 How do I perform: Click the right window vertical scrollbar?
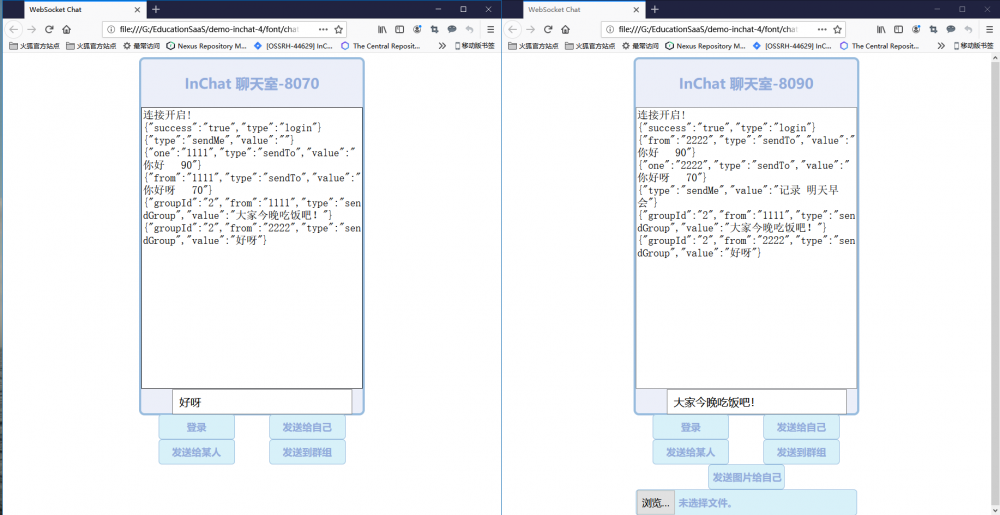pos(995,284)
